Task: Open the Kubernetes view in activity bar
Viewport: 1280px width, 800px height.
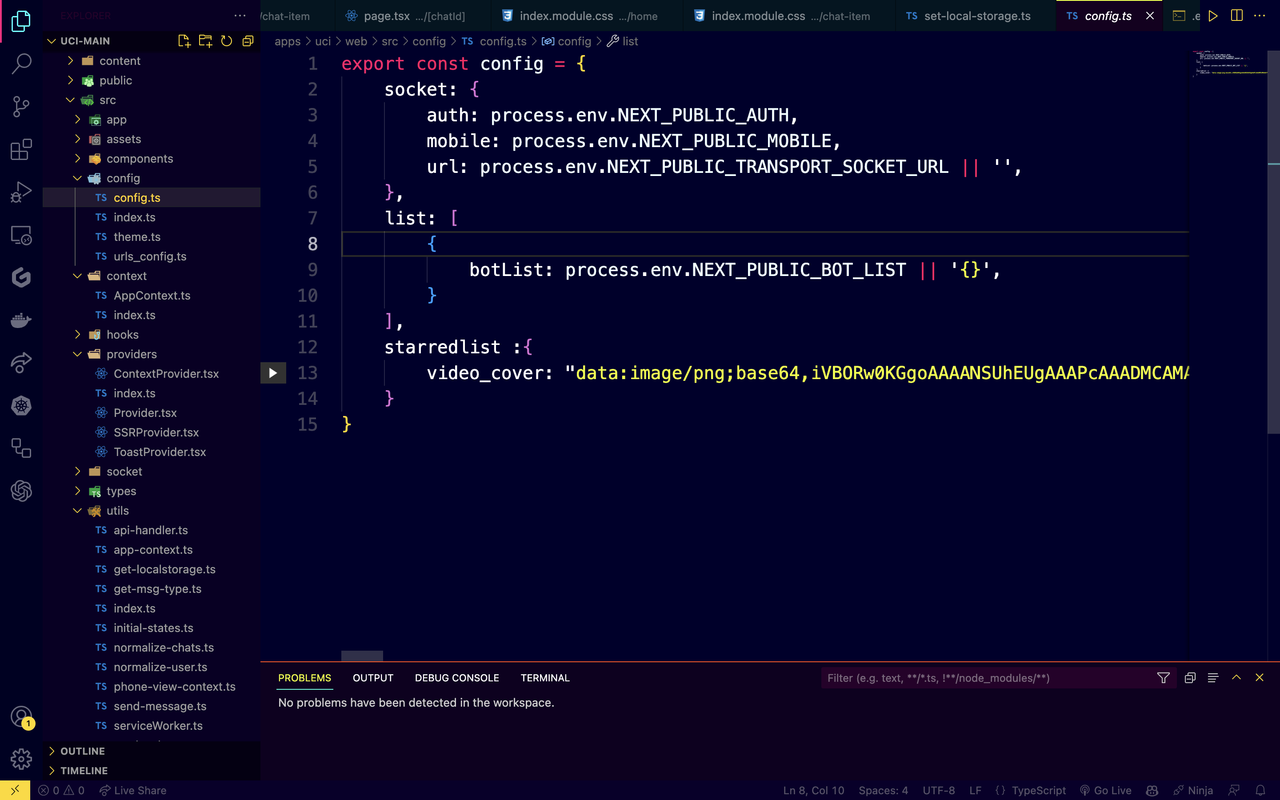Action: 21,405
